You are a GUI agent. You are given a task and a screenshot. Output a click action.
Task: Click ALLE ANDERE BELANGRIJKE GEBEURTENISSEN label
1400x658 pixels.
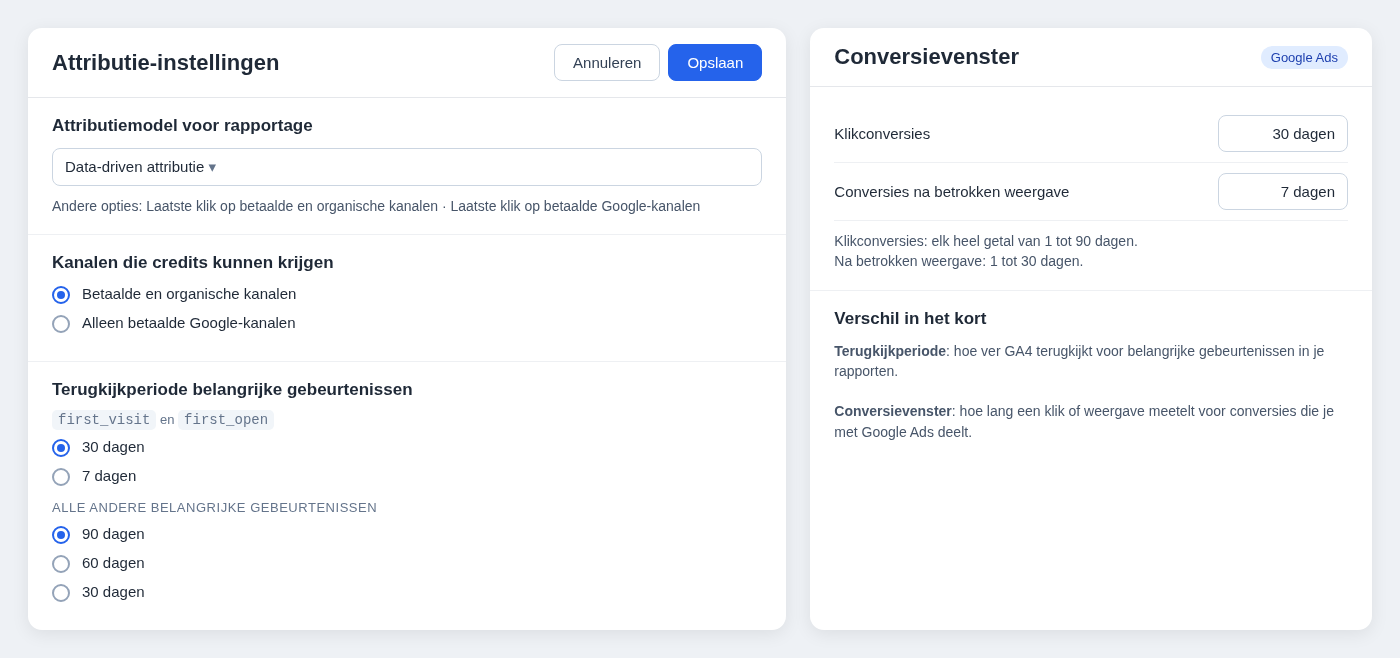[x=214, y=508]
